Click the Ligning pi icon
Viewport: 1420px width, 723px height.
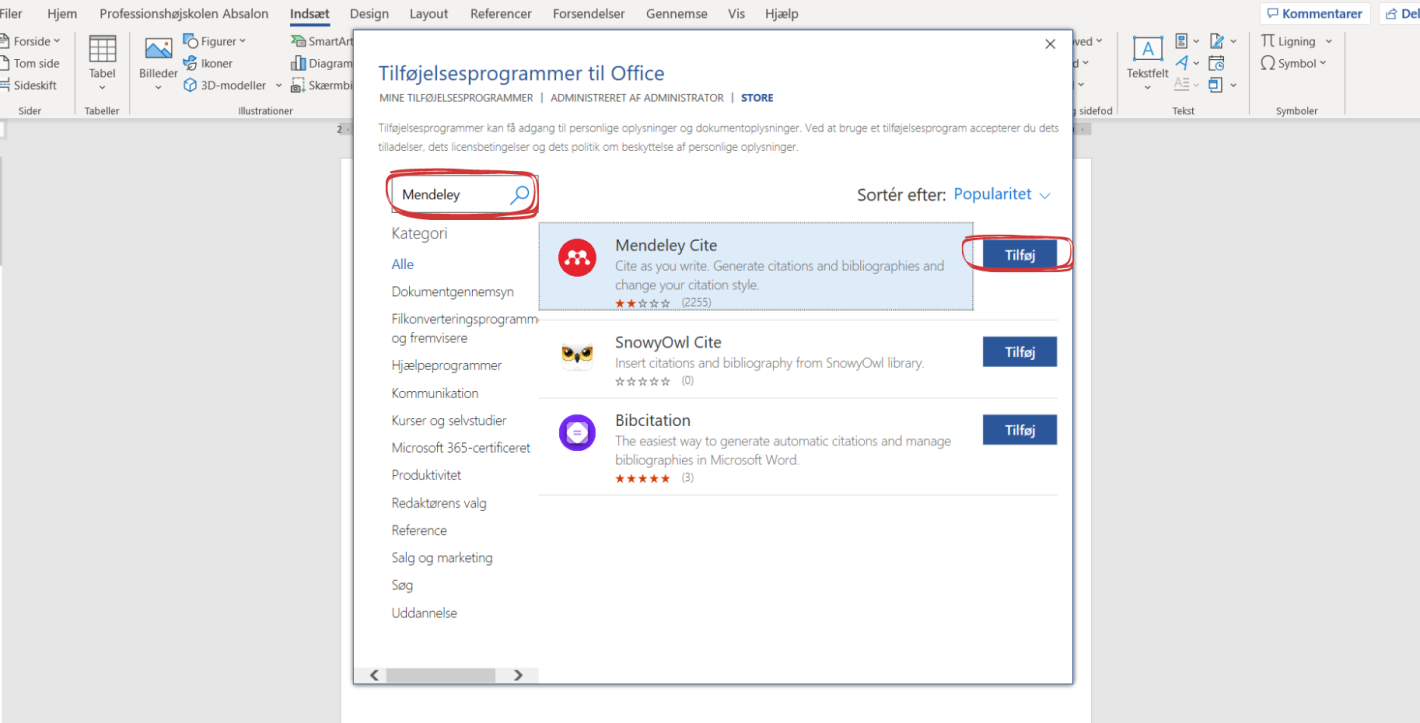click(x=1268, y=41)
